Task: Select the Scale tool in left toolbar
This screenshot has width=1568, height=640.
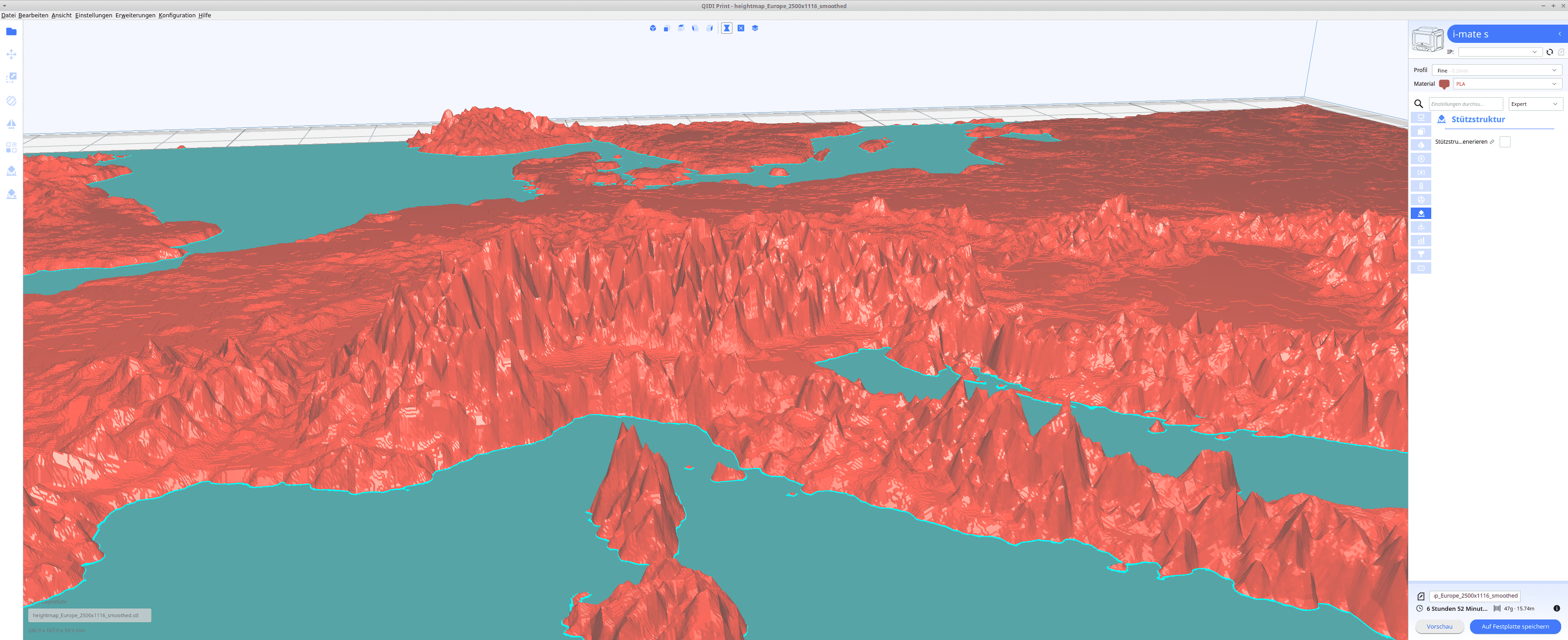Action: [11, 78]
